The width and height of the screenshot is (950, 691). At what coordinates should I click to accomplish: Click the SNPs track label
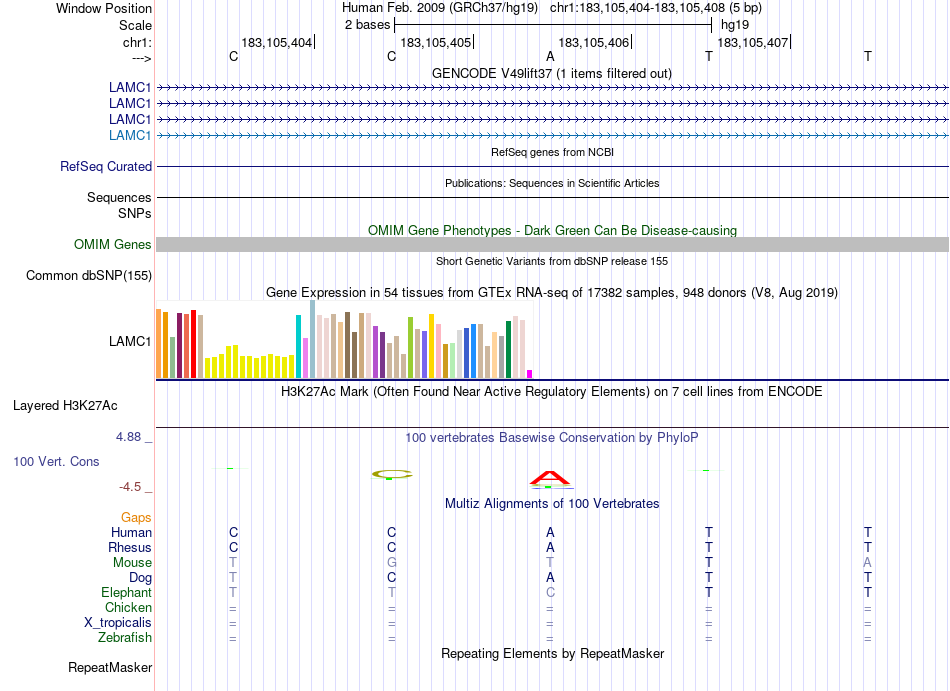point(135,213)
